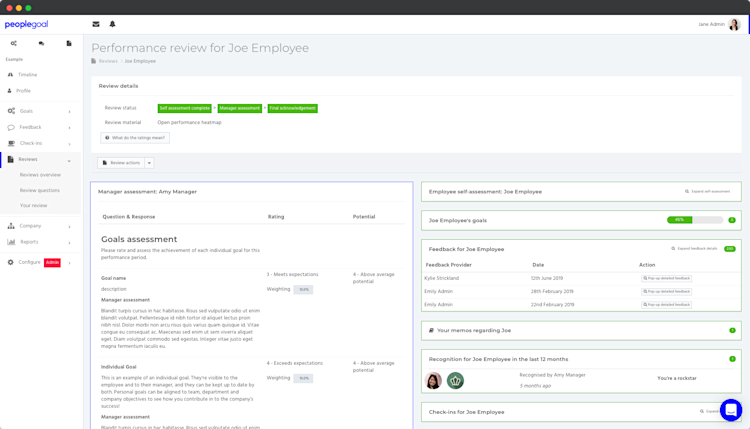Click the Check-ins for Joe Employee heading
Image resolution: width=750 pixels, height=429 pixels.
466,412
